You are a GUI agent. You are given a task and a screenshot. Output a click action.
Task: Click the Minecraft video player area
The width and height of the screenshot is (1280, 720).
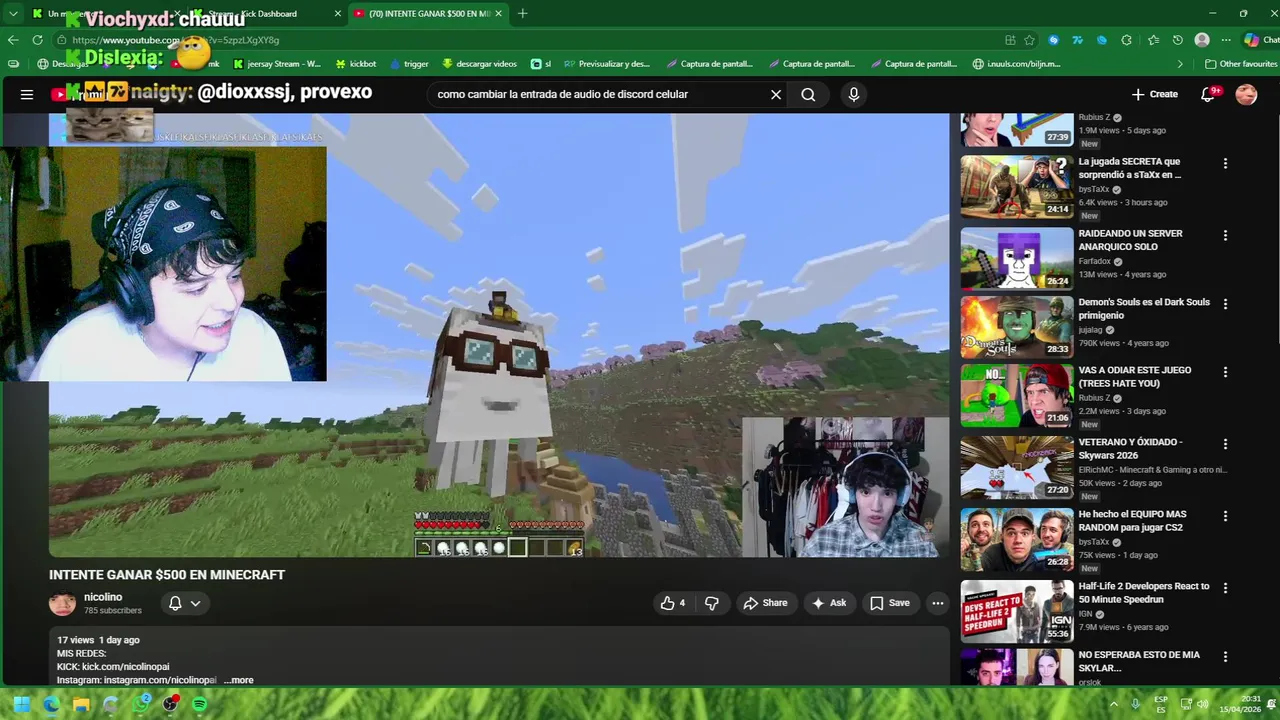[499, 335]
